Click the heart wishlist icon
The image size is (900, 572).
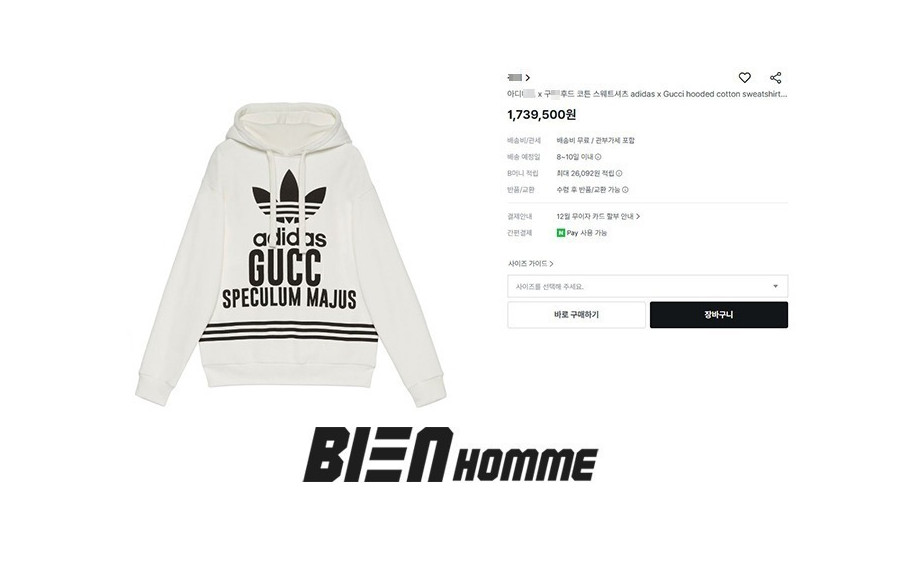[x=744, y=77]
